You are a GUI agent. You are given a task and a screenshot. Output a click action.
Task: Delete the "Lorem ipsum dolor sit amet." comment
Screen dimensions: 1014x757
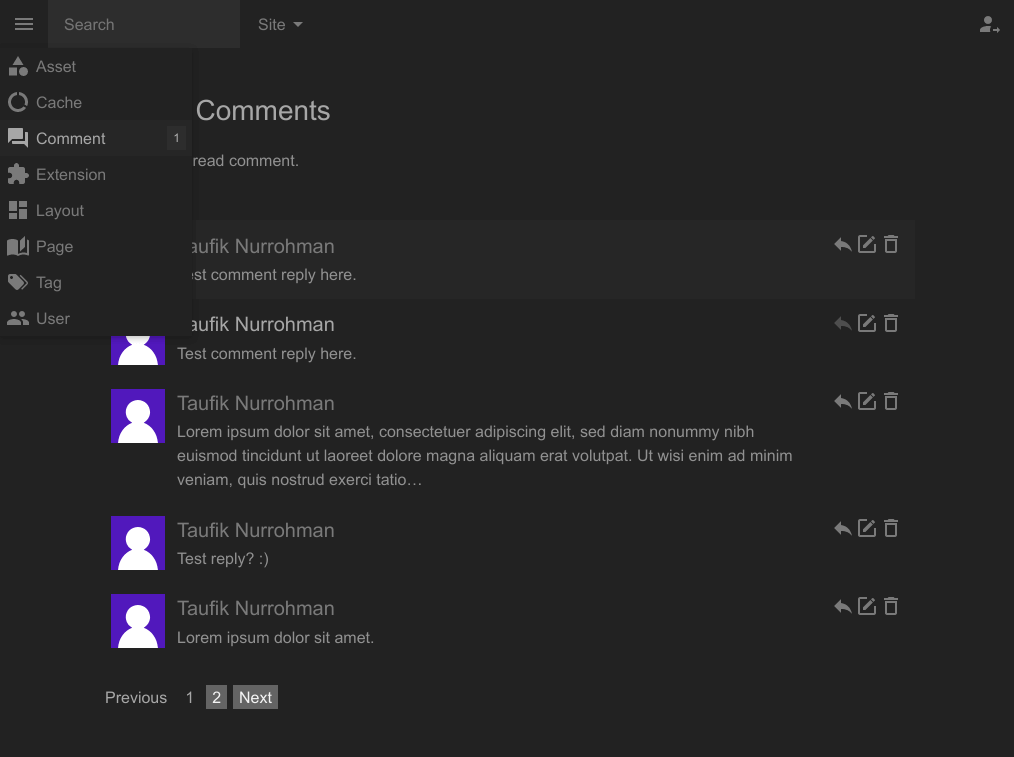tap(891, 606)
